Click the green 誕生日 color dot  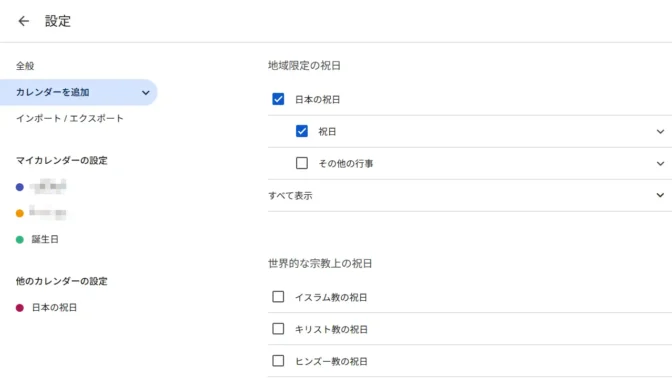20,240
